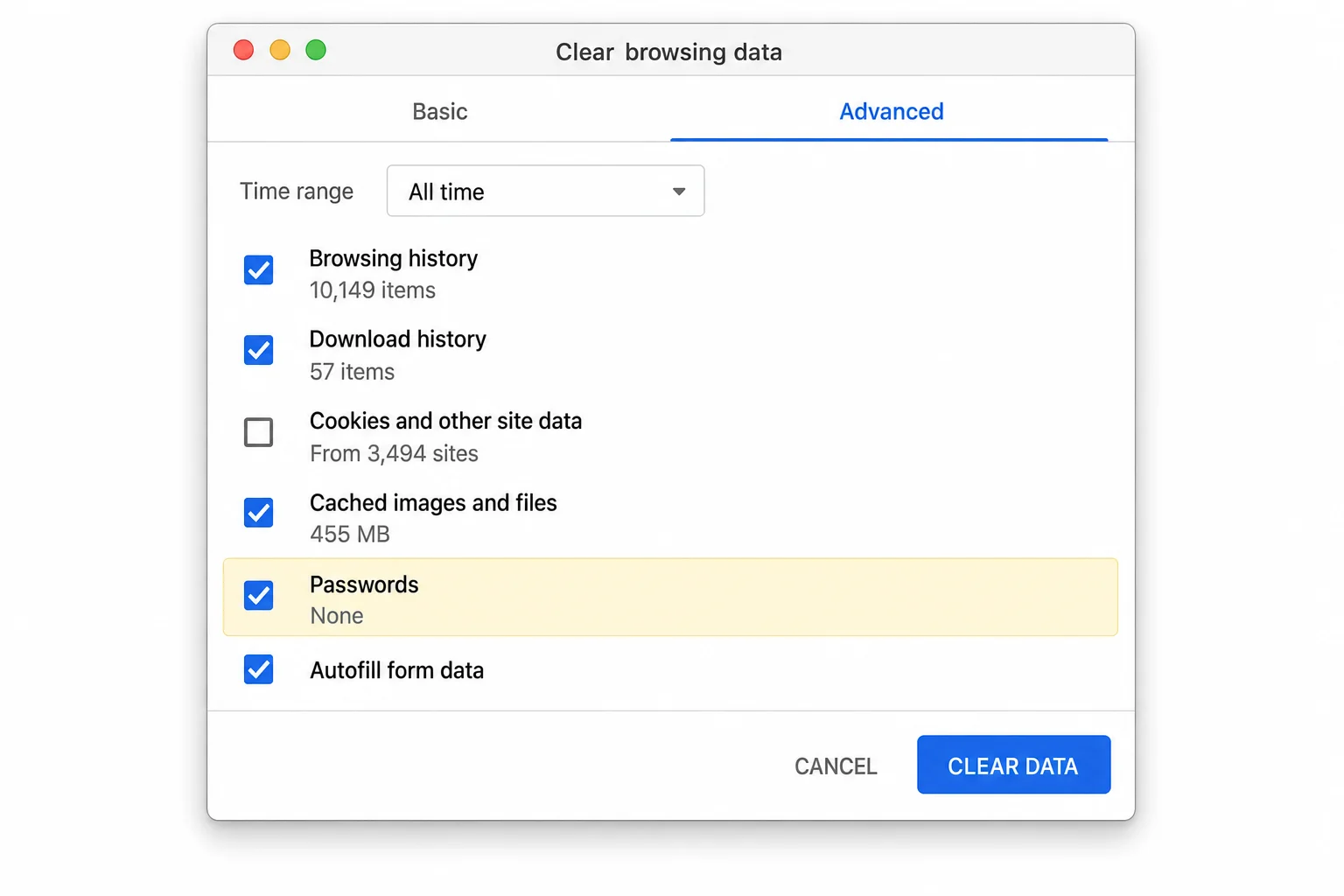Screen dimensions: 1344x896
Task: Click the CANCEL button
Action: 836,766
